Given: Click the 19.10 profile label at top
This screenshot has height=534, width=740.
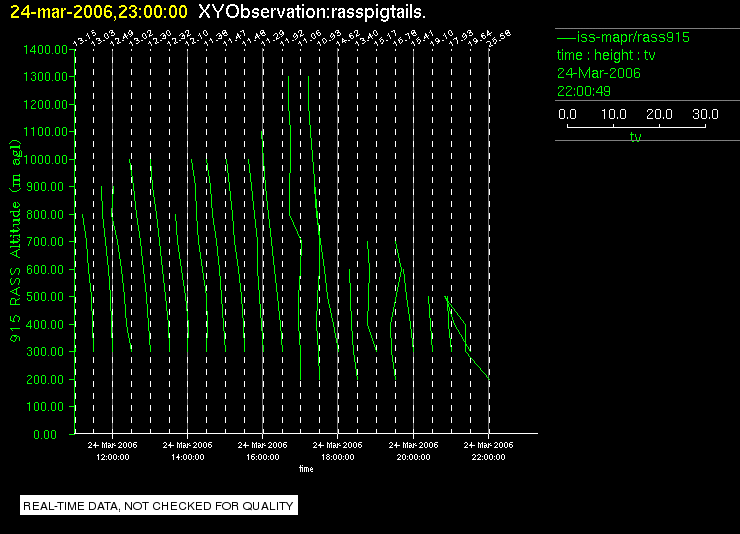Looking at the screenshot, I should [442, 38].
